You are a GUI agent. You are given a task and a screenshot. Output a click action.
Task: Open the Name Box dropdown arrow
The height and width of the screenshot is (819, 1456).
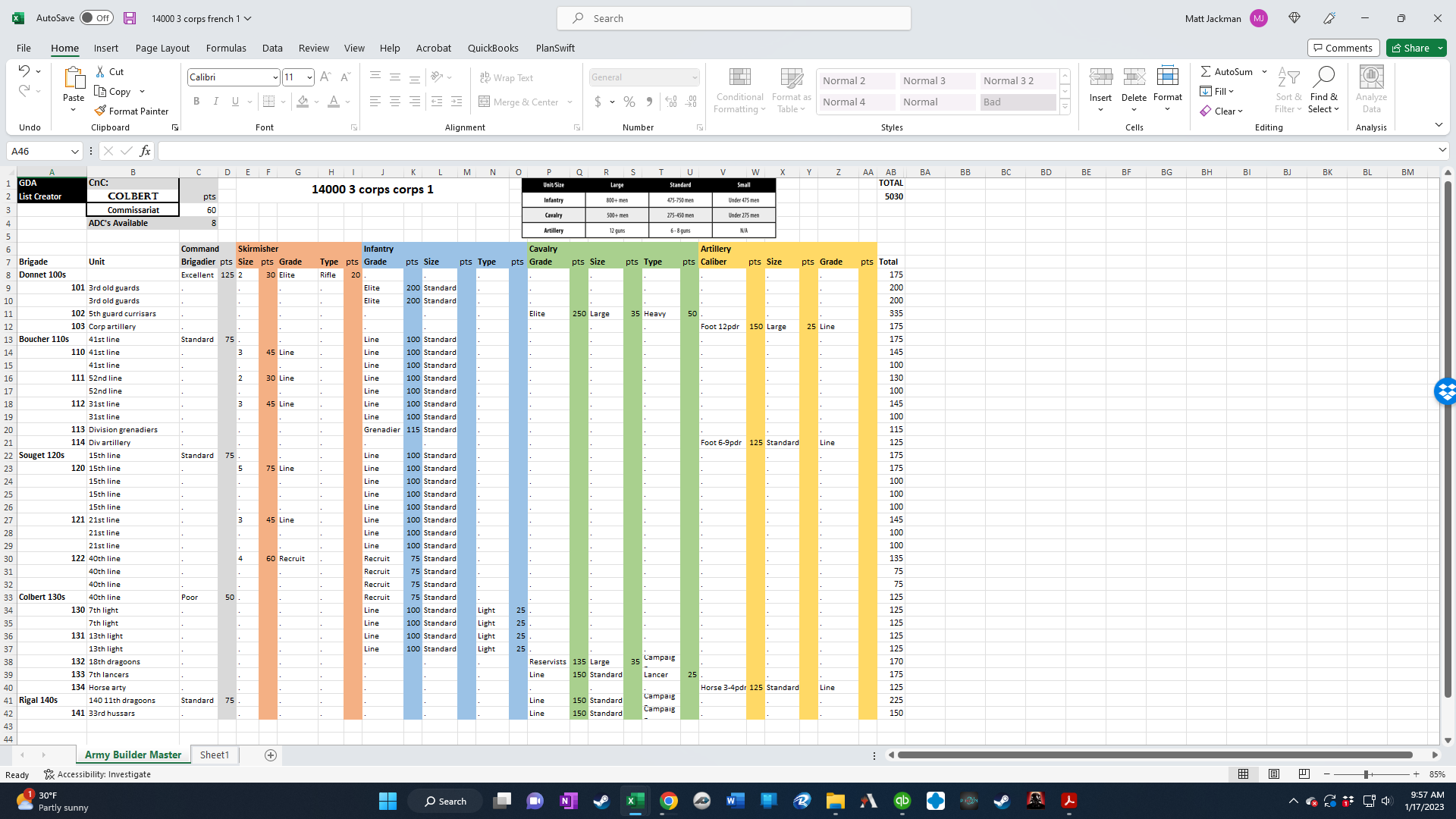point(74,151)
